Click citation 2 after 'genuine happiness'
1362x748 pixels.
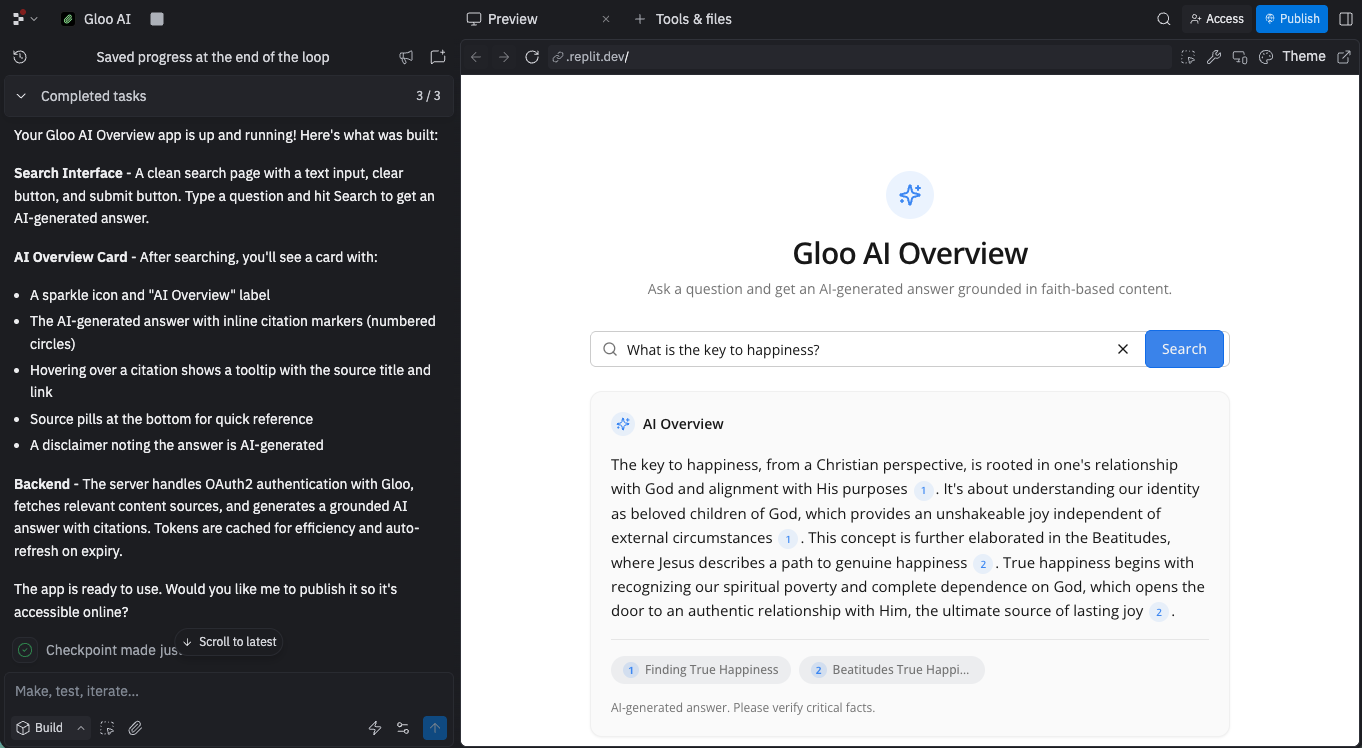tap(983, 564)
